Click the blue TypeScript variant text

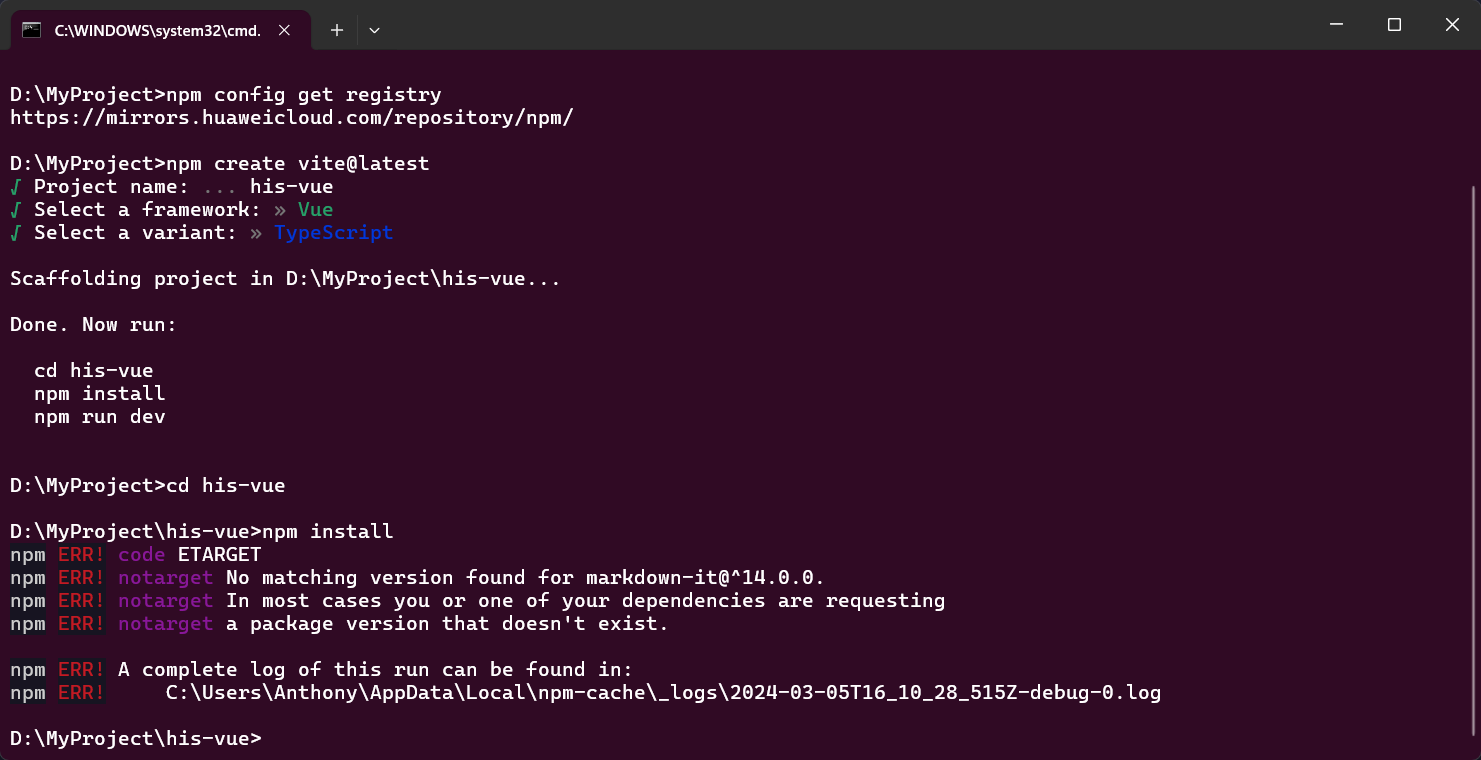pos(334,233)
